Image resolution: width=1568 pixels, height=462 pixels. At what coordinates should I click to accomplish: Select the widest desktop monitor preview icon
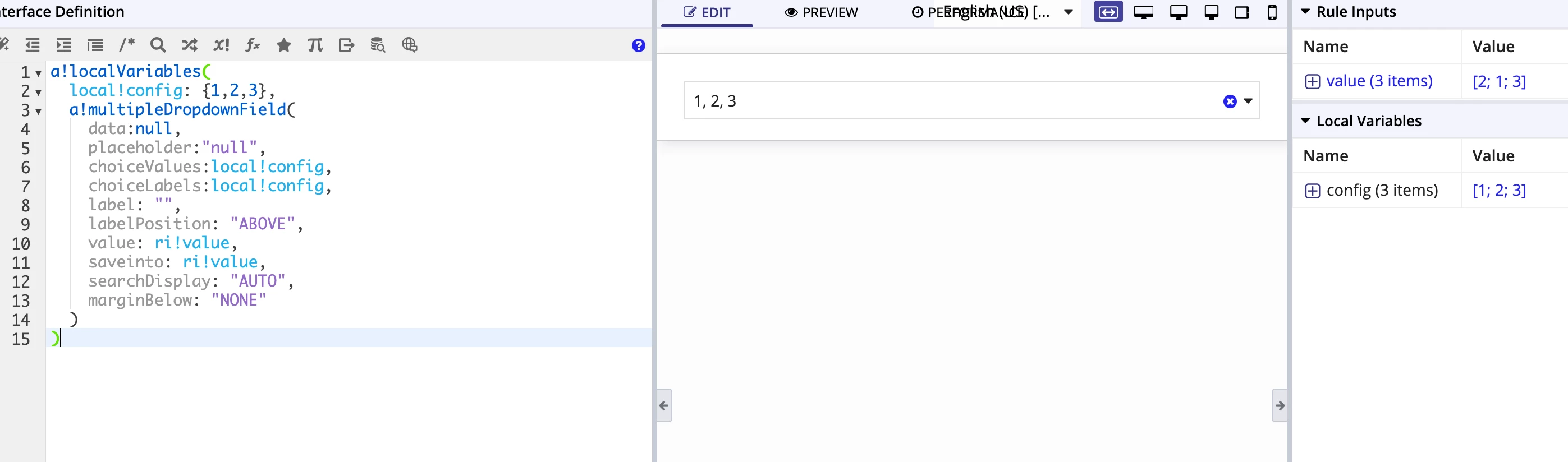[x=1144, y=12]
